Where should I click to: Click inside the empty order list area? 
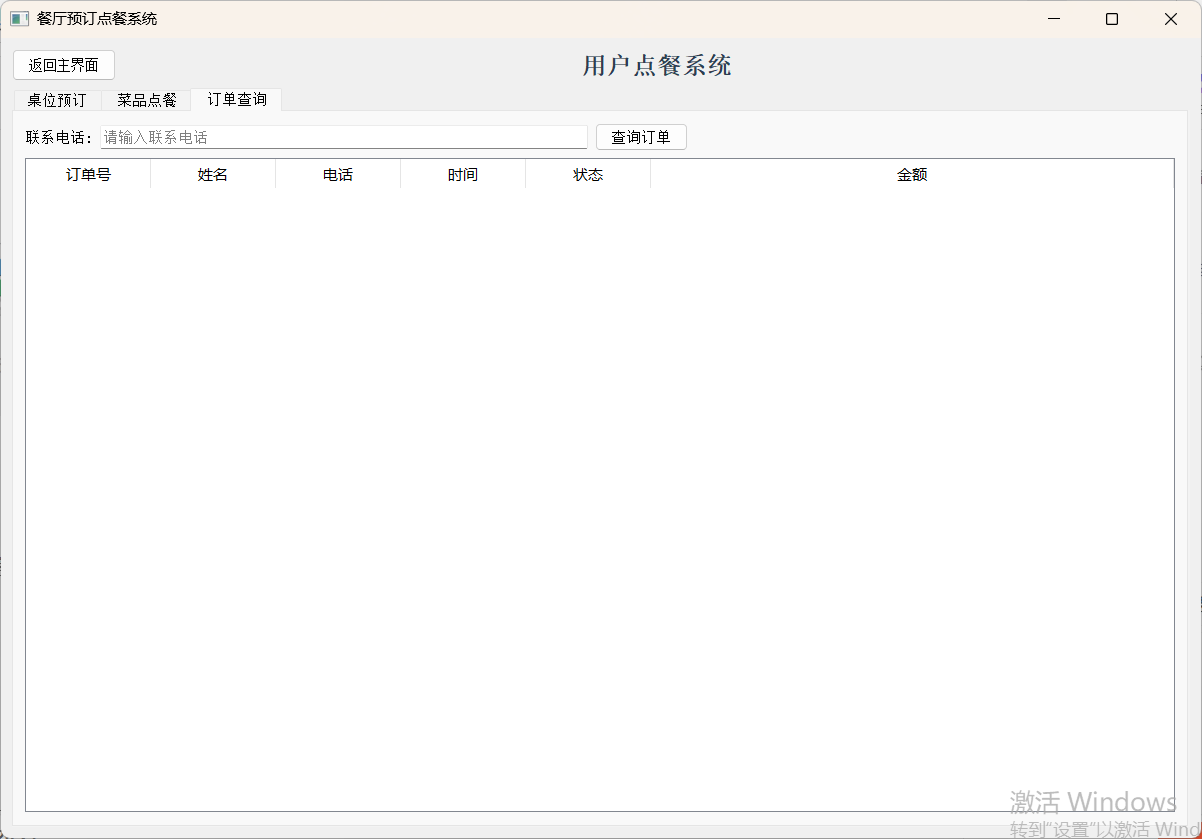600,480
